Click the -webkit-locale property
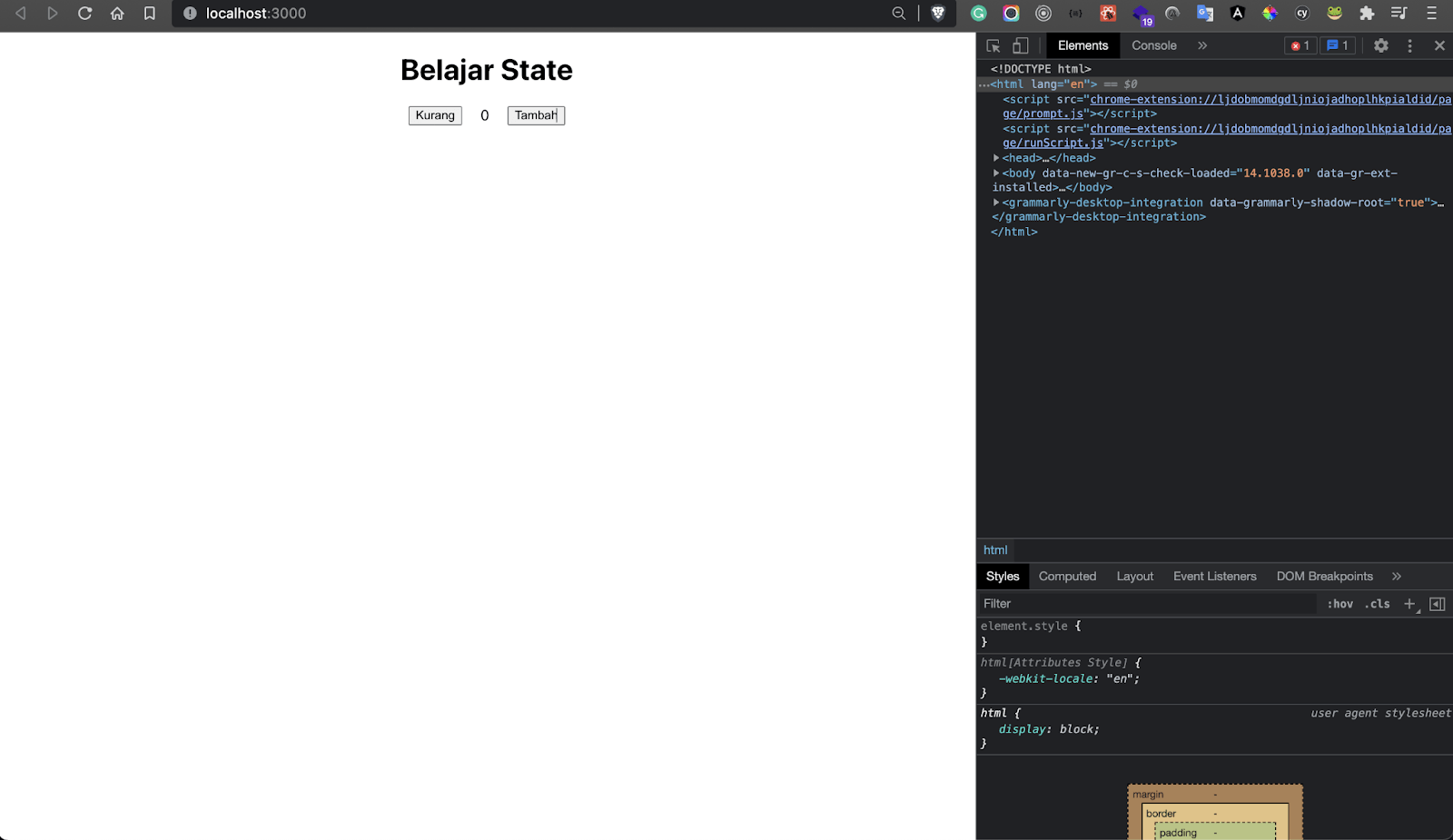 [x=1046, y=678]
